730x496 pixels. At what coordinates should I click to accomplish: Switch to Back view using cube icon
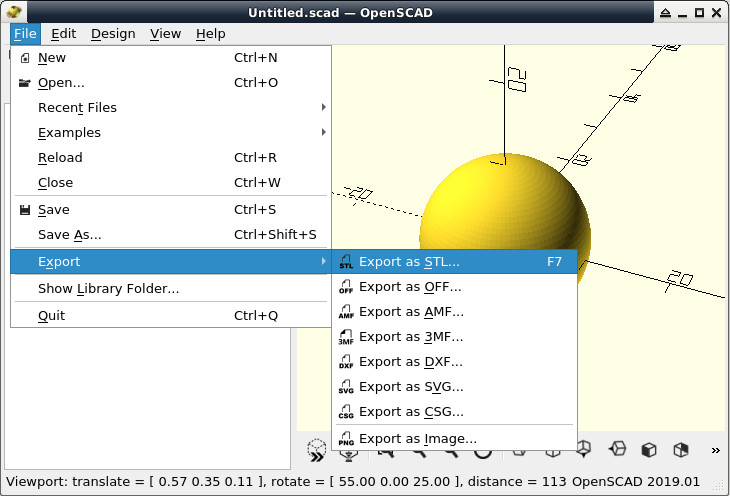(x=681, y=450)
